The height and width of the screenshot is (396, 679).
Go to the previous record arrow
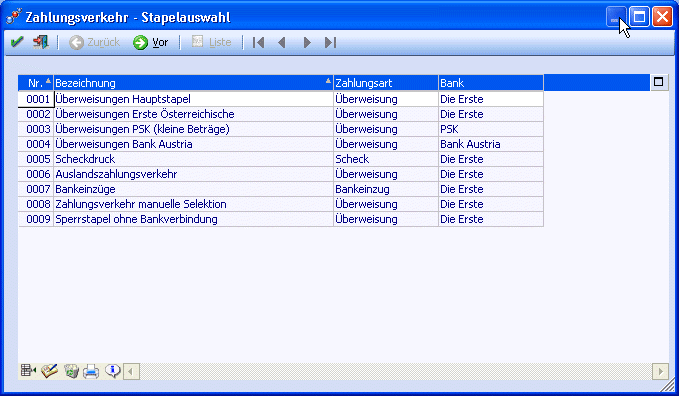coord(282,42)
